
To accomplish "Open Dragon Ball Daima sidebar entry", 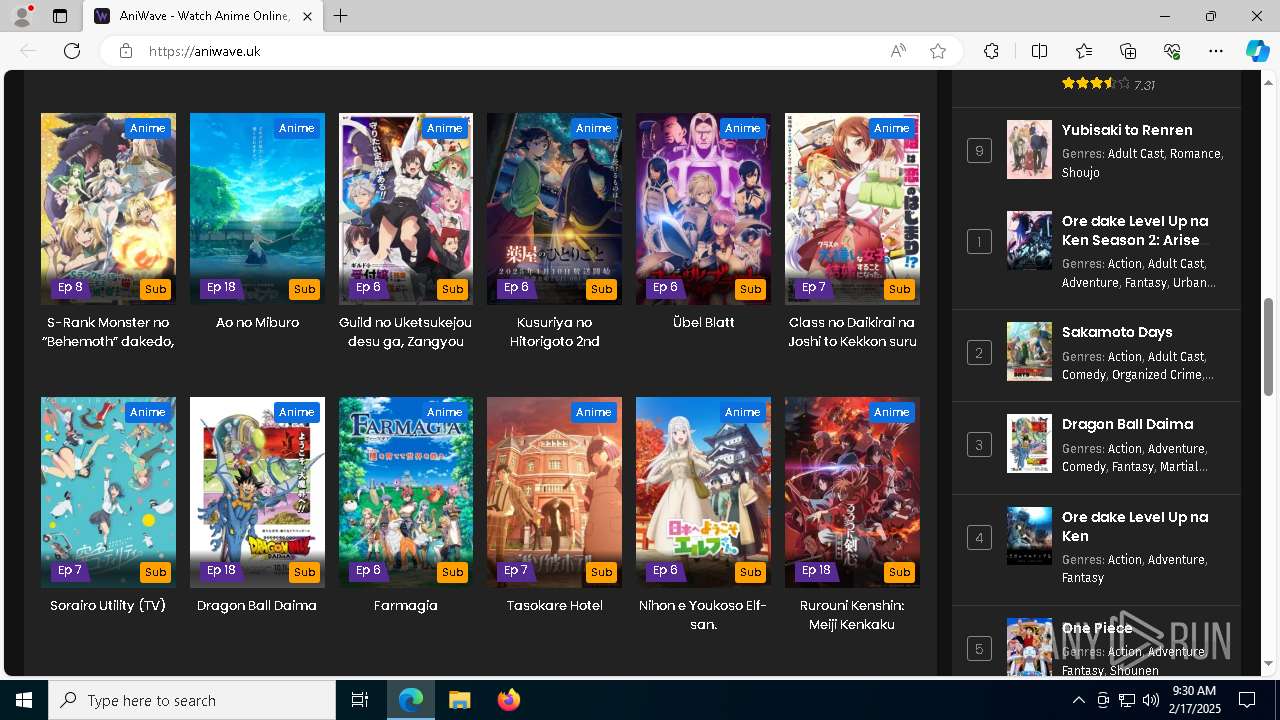I will tap(1127, 424).
